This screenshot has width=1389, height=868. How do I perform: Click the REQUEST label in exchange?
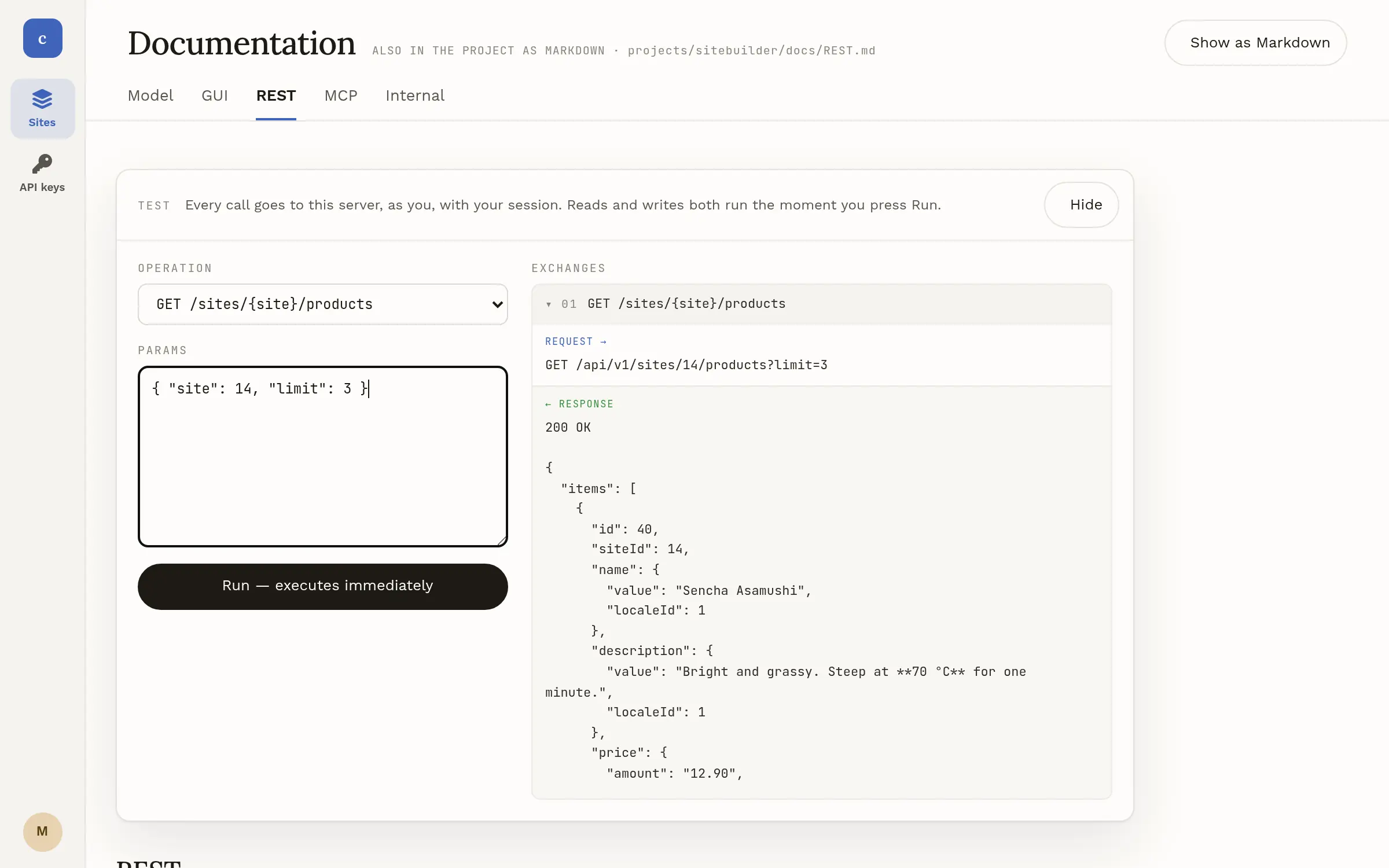[575, 341]
